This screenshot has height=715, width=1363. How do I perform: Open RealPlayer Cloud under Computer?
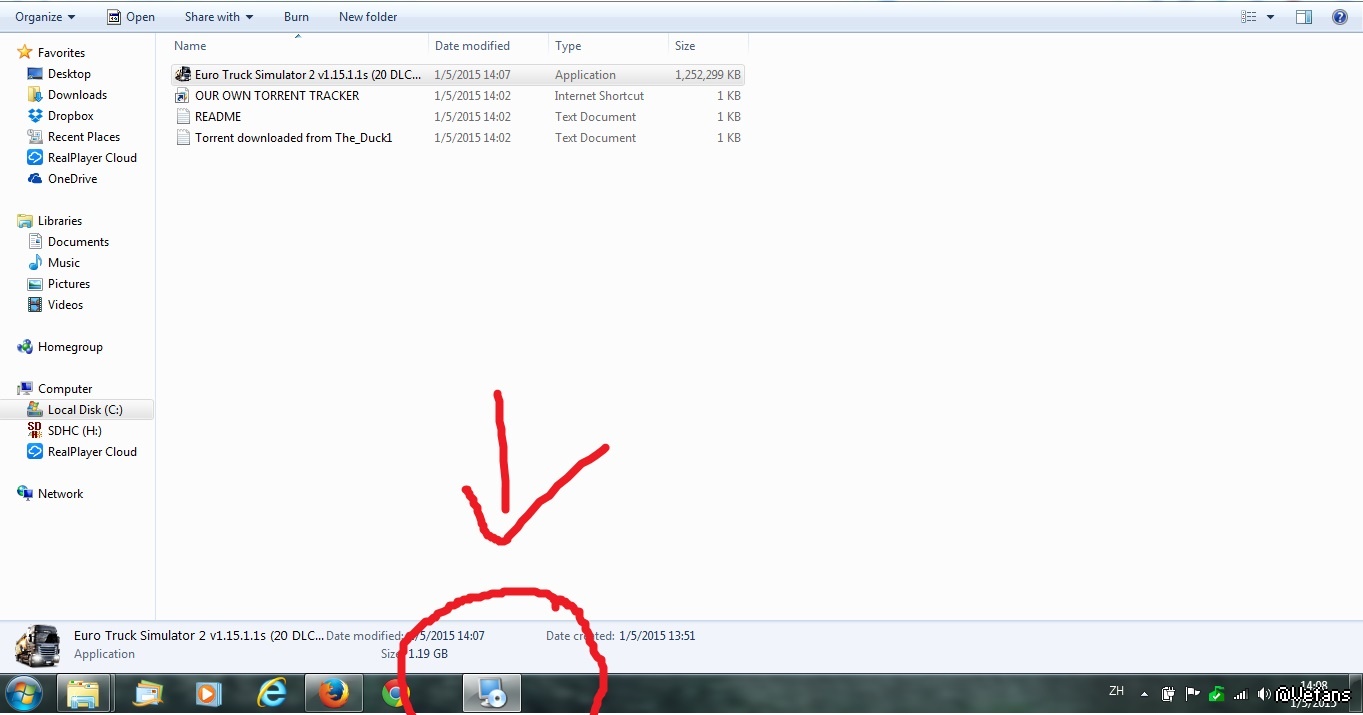coord(92,452)
